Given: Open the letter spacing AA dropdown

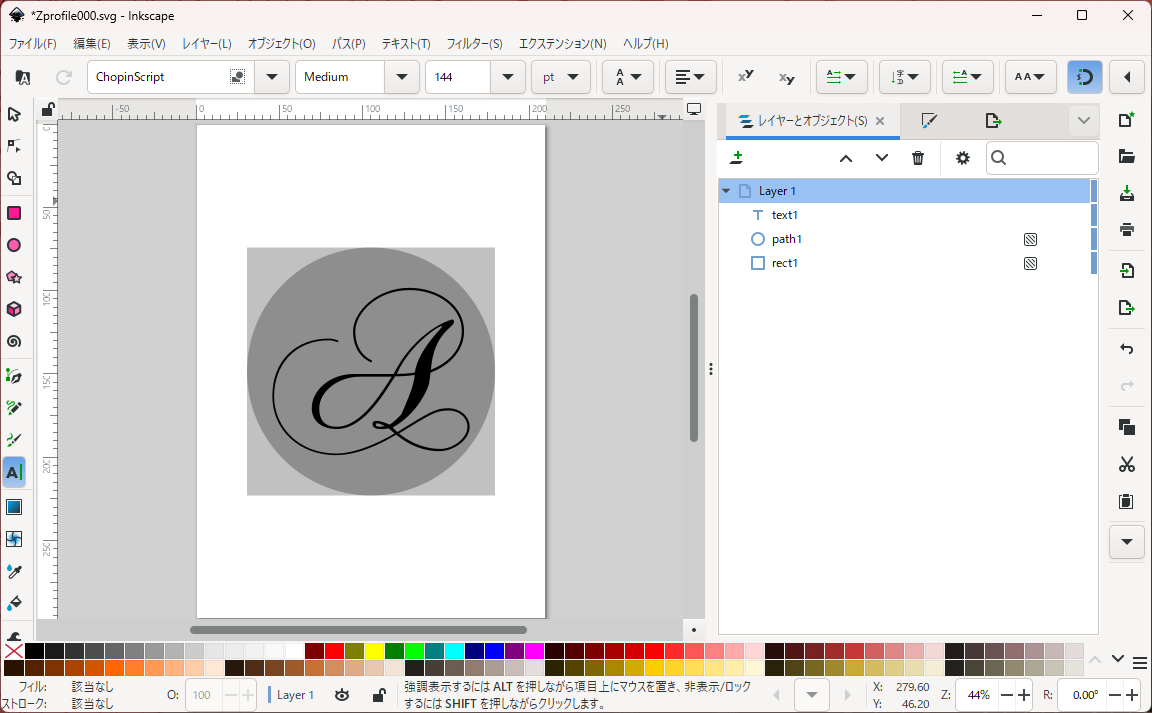Looking at the screenshot, I should [x=1030, y=76].
